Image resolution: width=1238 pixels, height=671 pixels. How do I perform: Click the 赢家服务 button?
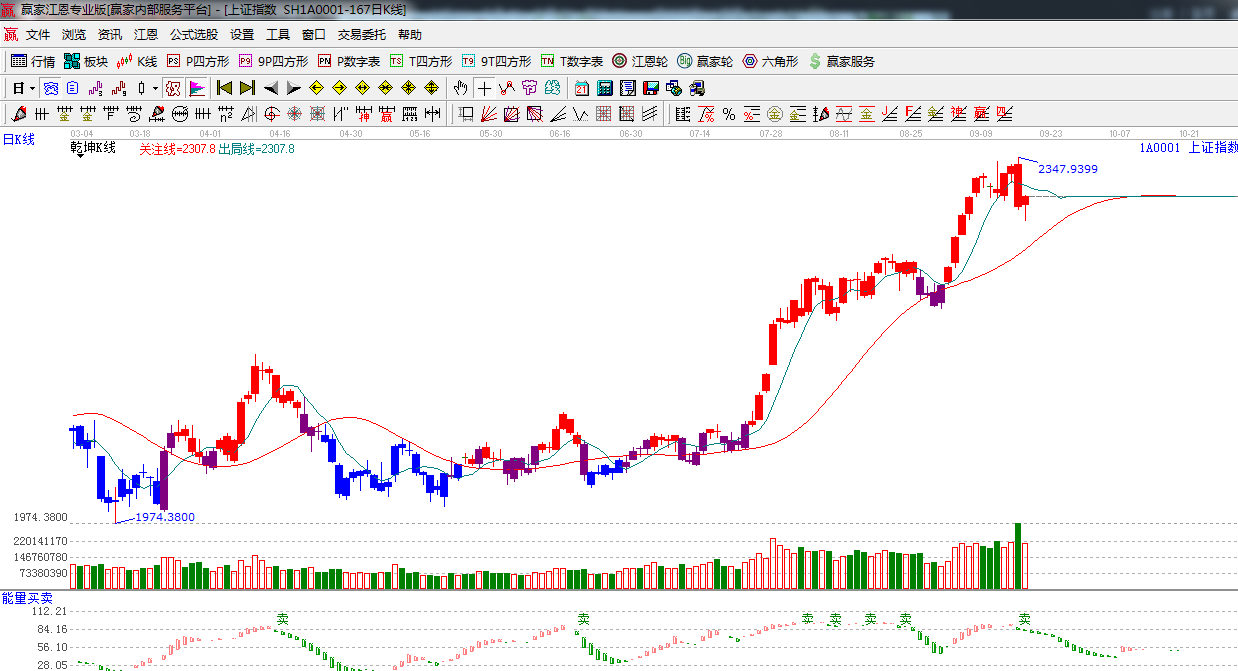841,61
